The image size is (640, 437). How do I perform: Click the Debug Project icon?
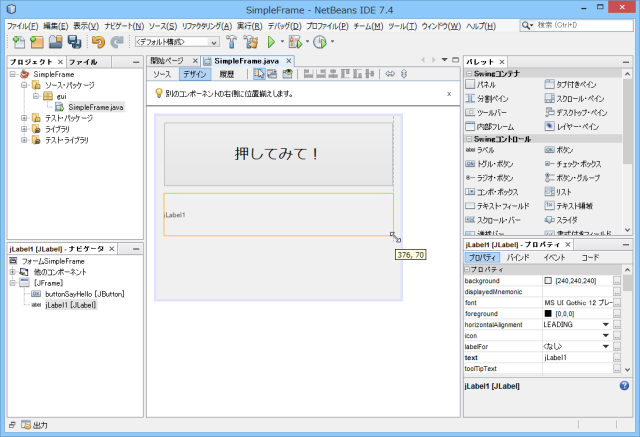pos(295,42)
